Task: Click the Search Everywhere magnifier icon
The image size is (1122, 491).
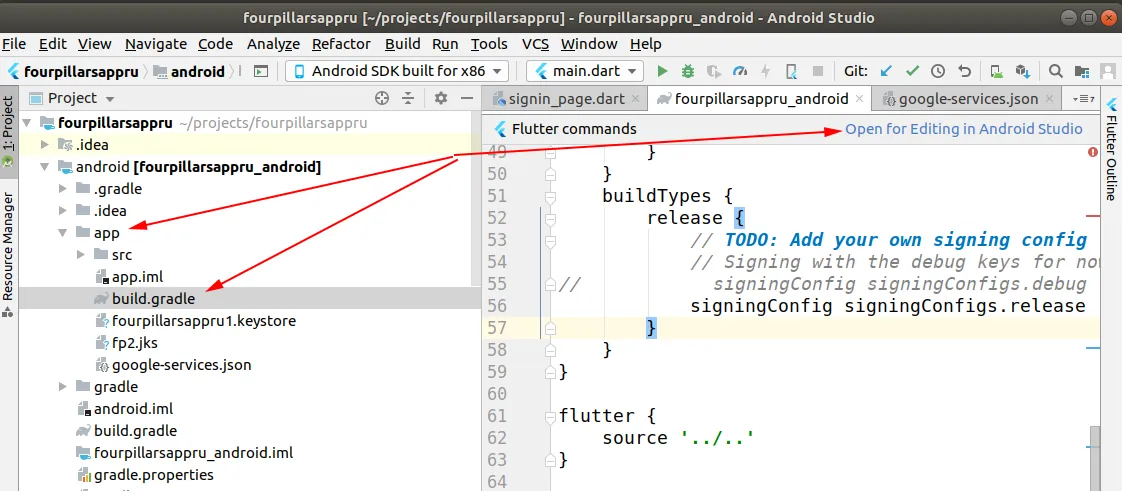Action: coord(1055,71)
